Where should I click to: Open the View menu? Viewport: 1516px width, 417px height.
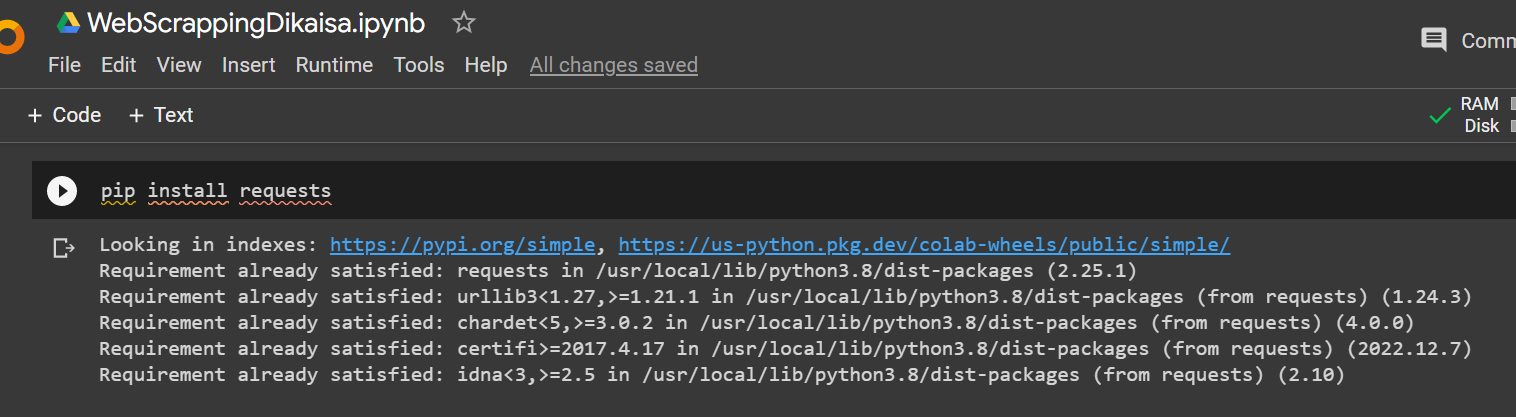(x=179, y=65)
